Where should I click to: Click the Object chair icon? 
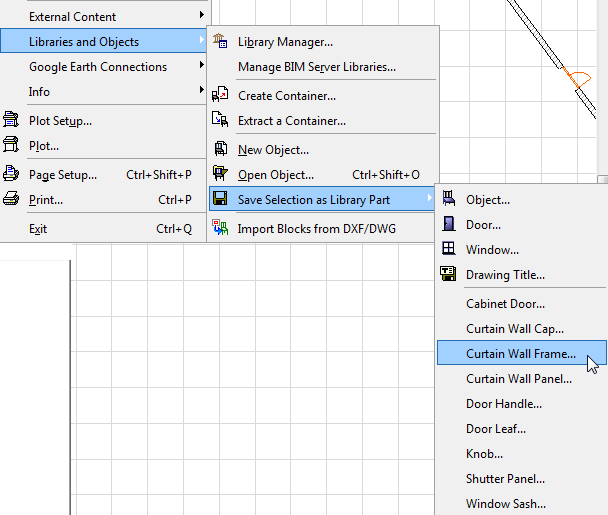pyautogui.click(x=449, y=199)
